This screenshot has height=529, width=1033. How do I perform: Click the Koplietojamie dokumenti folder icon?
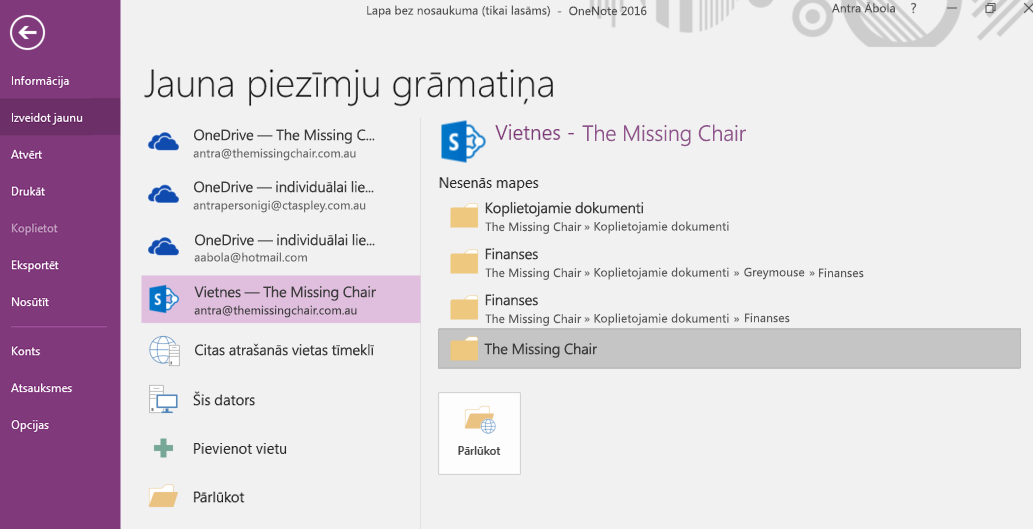(x=464, y=216)
